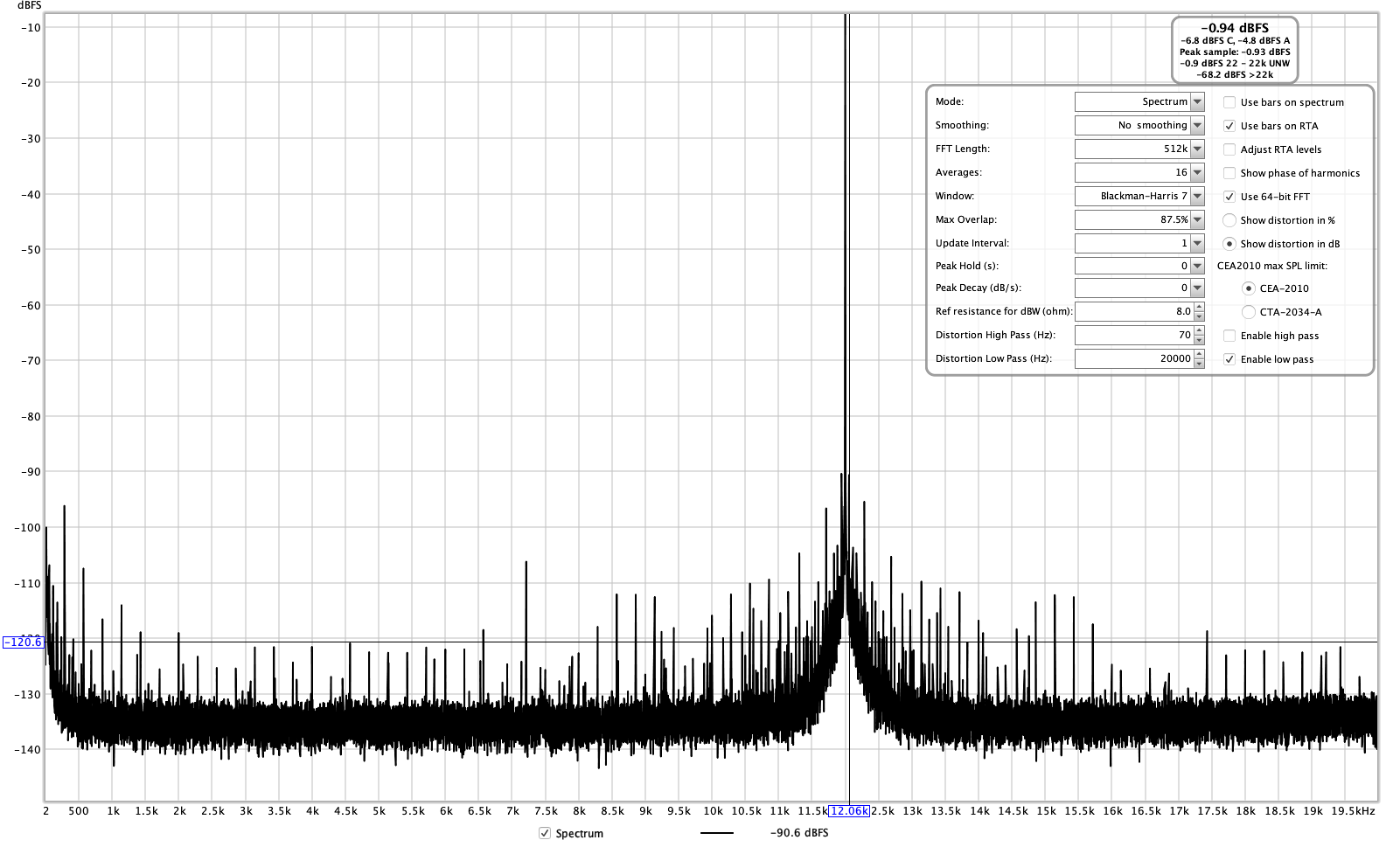Open the Peak Hold dropdown
The height and width of the screenshot is (847, 1400).
click(x=1139, y=267)
